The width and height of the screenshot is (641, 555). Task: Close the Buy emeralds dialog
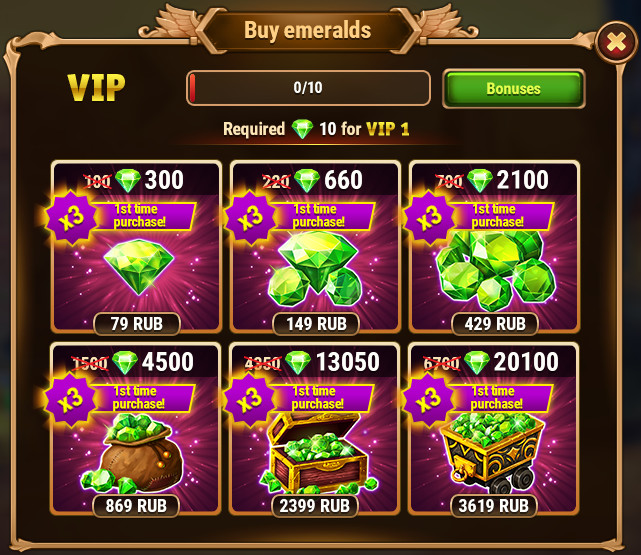pos(616,43)
